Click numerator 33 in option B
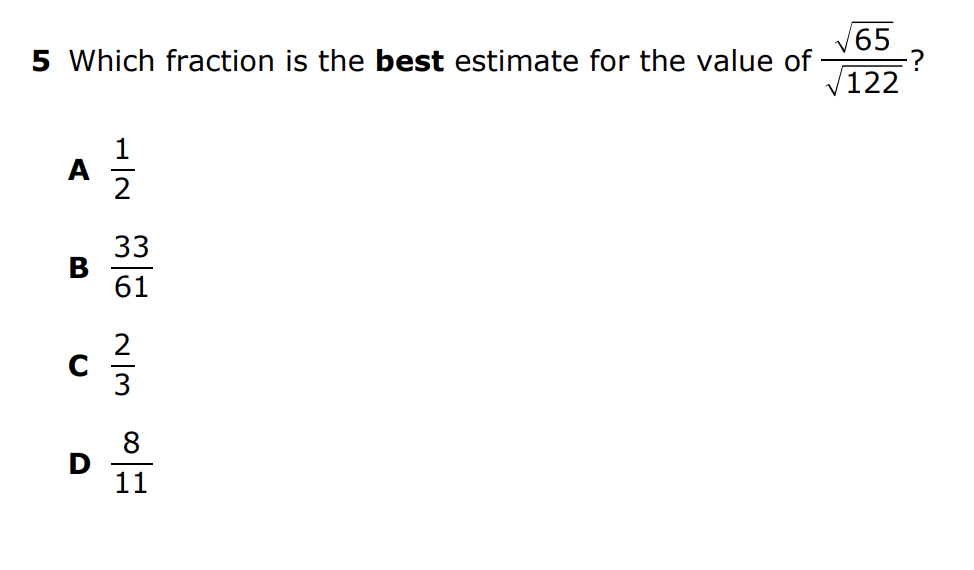 coord(131,247)
